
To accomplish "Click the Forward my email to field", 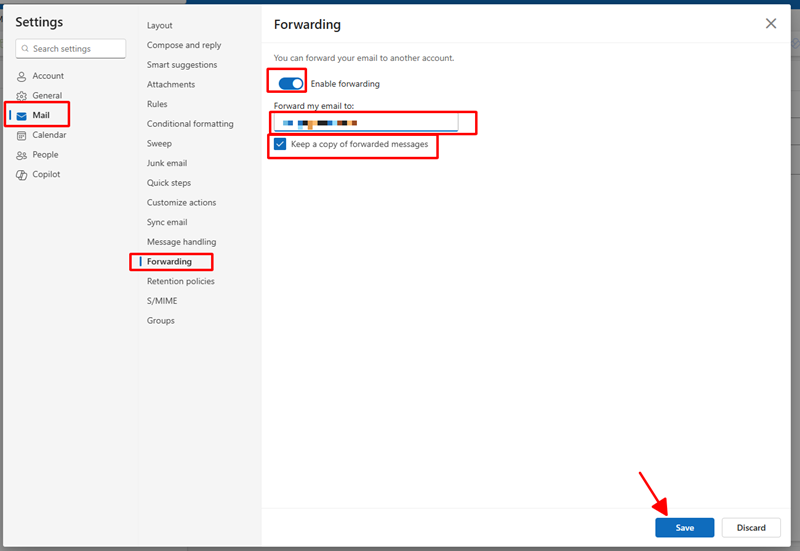I will tap(366, 123).
